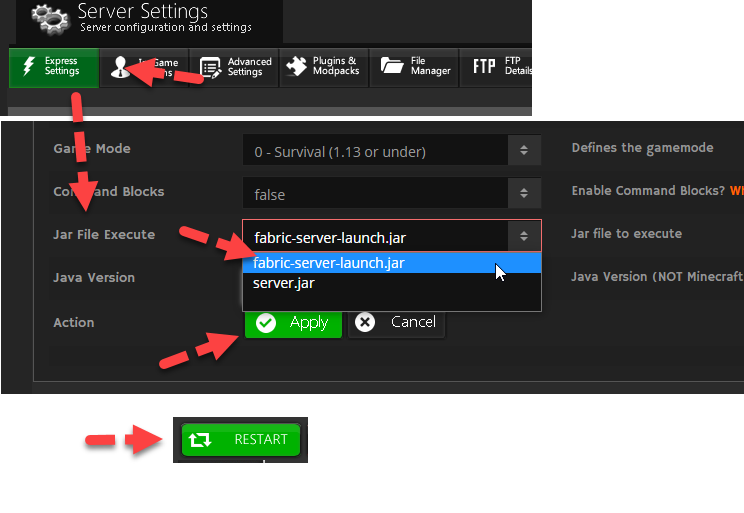Click the folder File Manager icon
The height and width of the screenshot is (513, 744).
tap(392, 65)
